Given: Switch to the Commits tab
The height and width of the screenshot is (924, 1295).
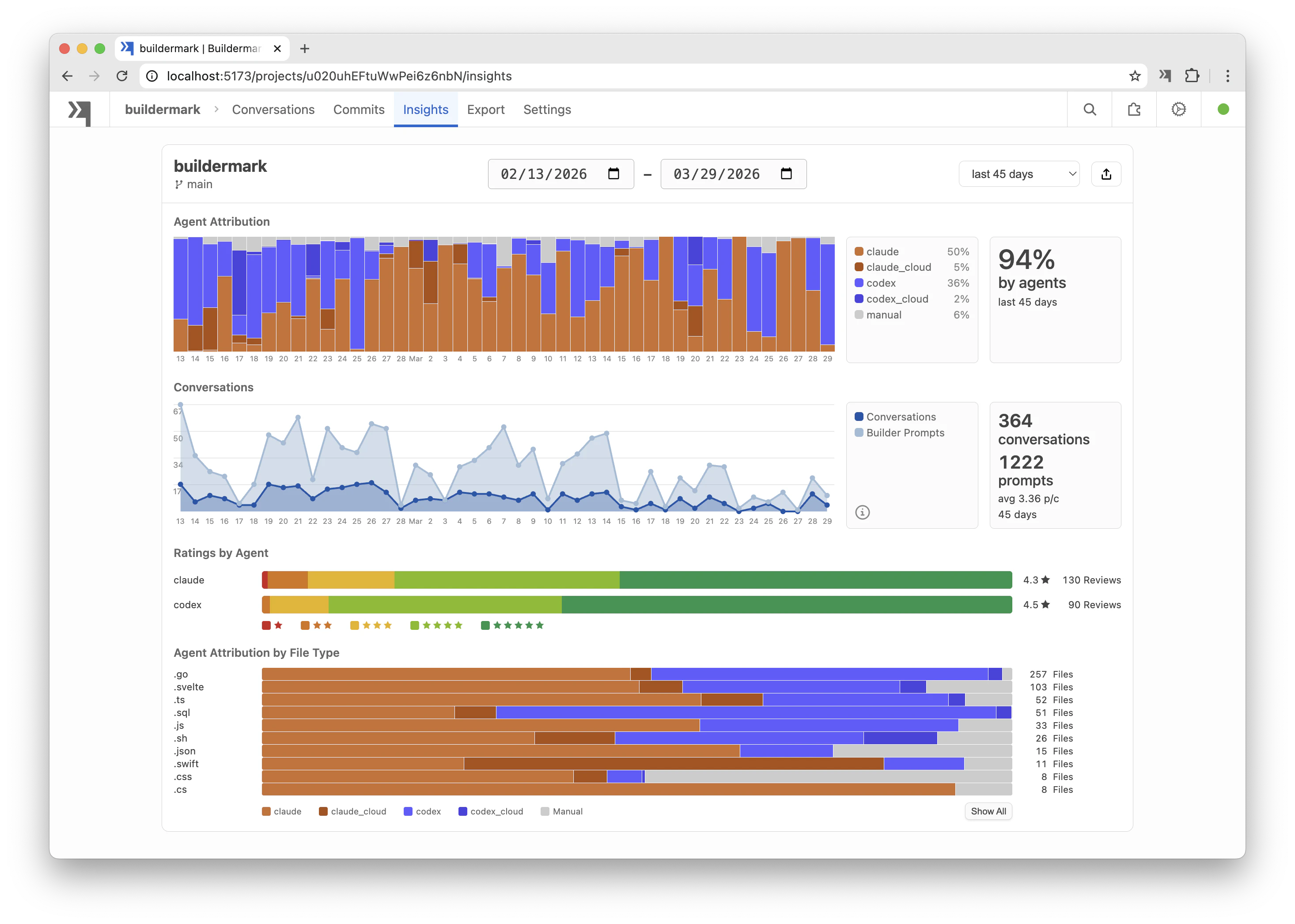Looking at the screenshot, I should tap(359, 109).
